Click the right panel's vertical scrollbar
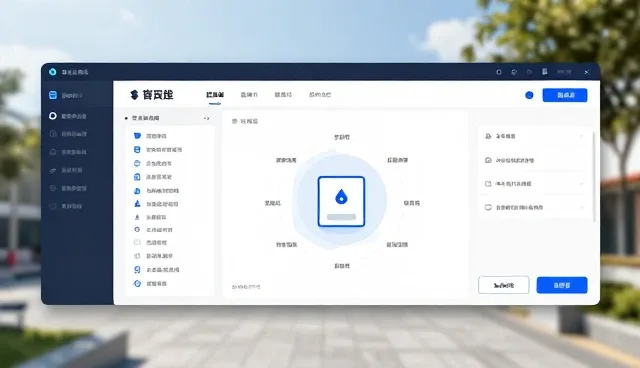The height and width of the screenshot is (368, 640). [x=594, y=176]
